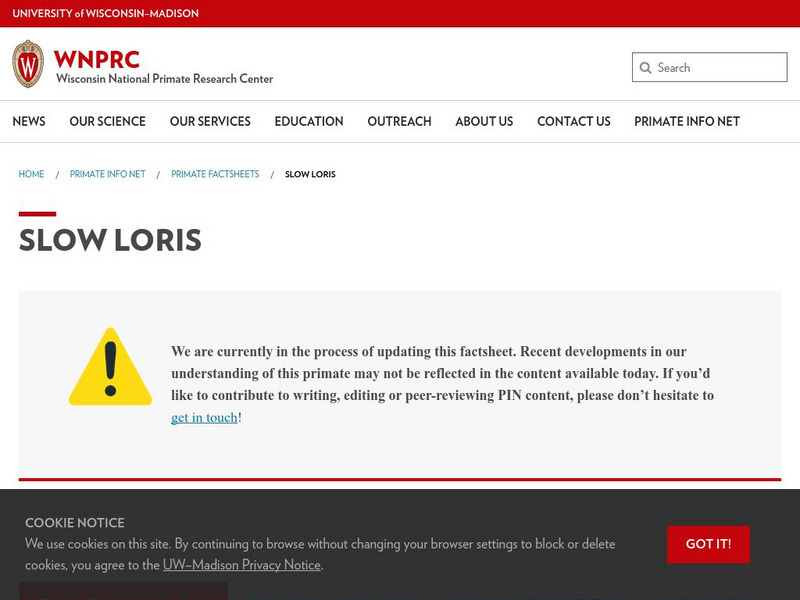Open the News menu item
This screenshot has height=600, width=800.
click(29, 121)
